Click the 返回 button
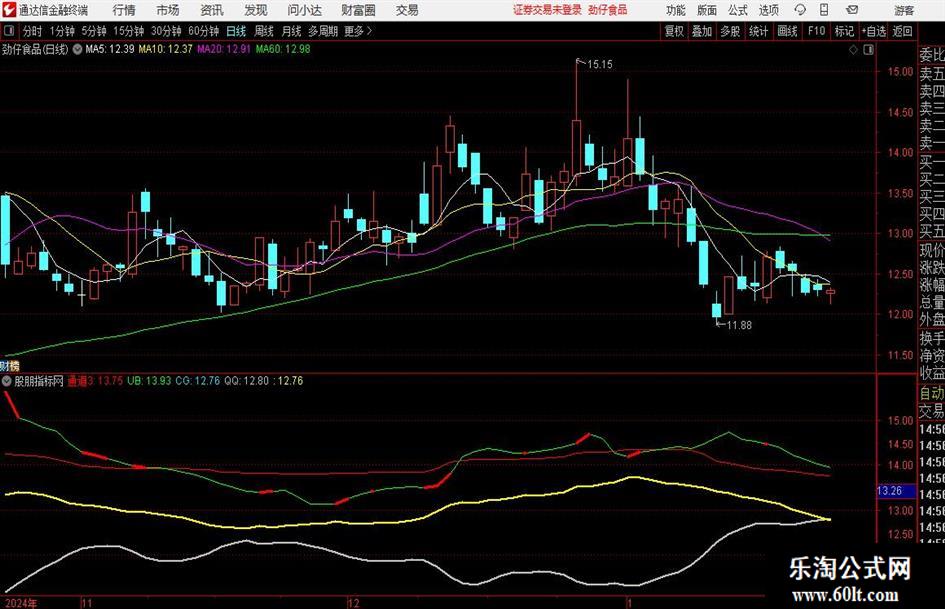 click(902, 31)
